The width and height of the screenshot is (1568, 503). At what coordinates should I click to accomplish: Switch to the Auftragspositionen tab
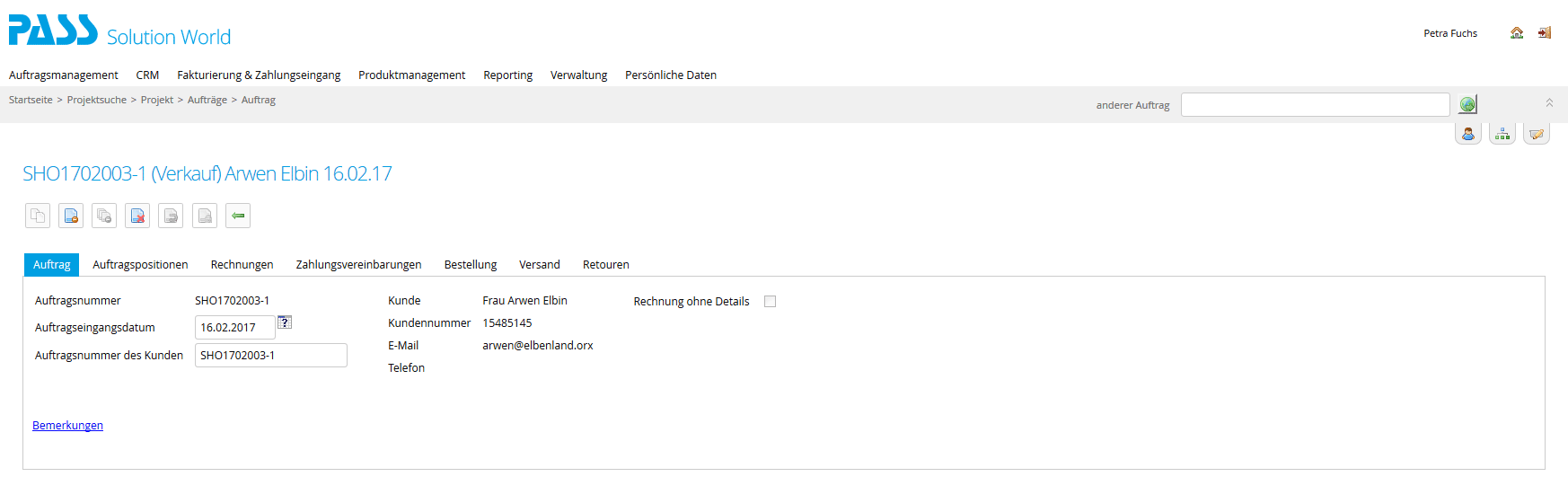[140, 265]
